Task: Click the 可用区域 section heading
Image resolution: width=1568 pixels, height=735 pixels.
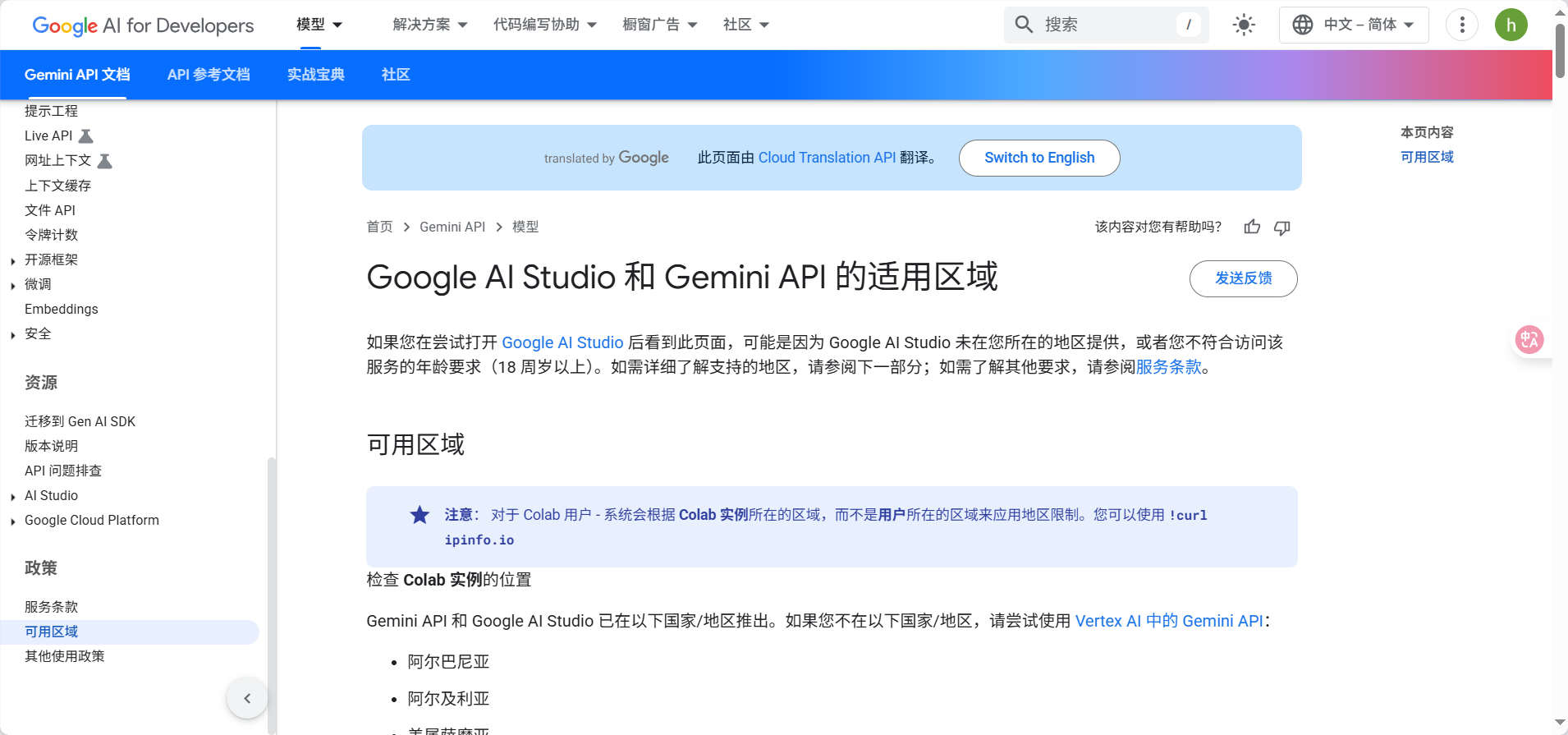Action: 415,444
